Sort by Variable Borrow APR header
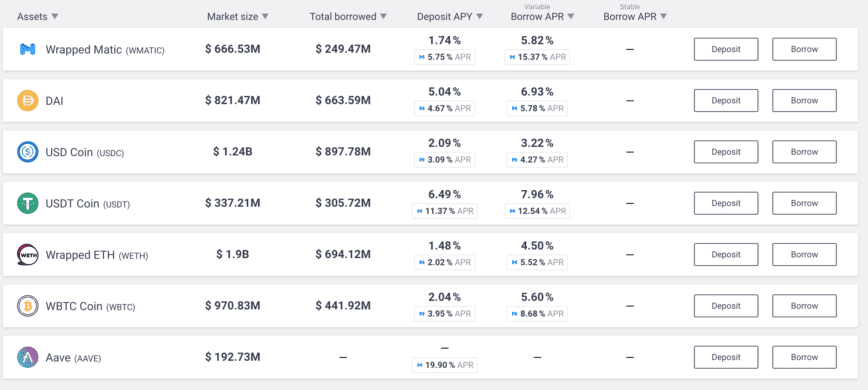 click(x=542, y=17)
